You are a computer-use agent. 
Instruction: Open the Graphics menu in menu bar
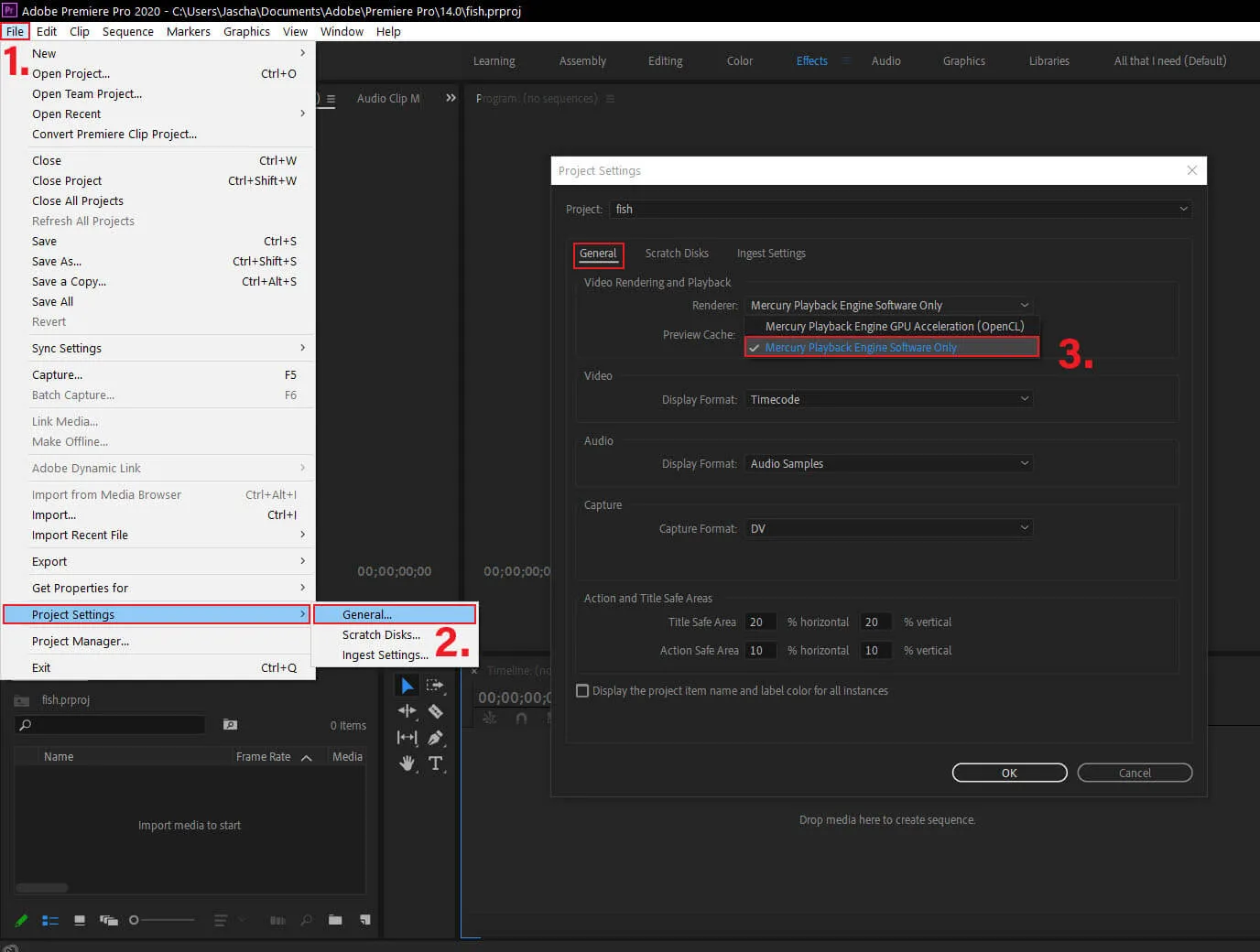[246, 31]
